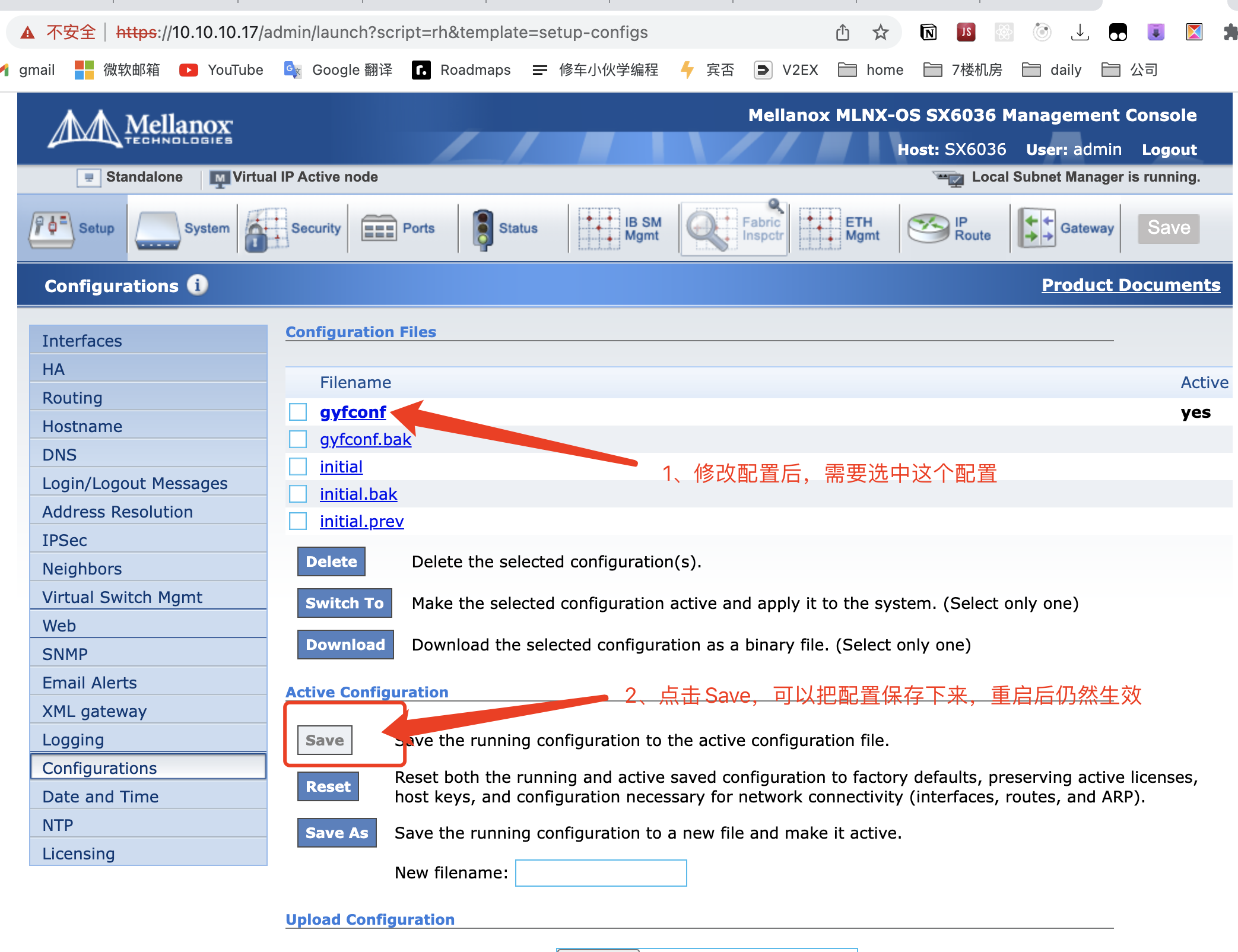Open the gyfconf.bak file link
Viewport: 1238px width, 952px height.
point(366,439)
